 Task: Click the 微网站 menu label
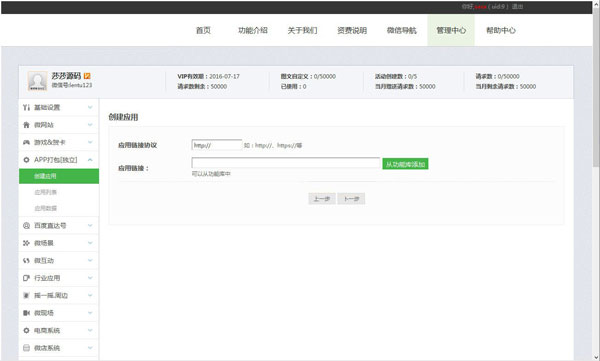click(44, 125)
